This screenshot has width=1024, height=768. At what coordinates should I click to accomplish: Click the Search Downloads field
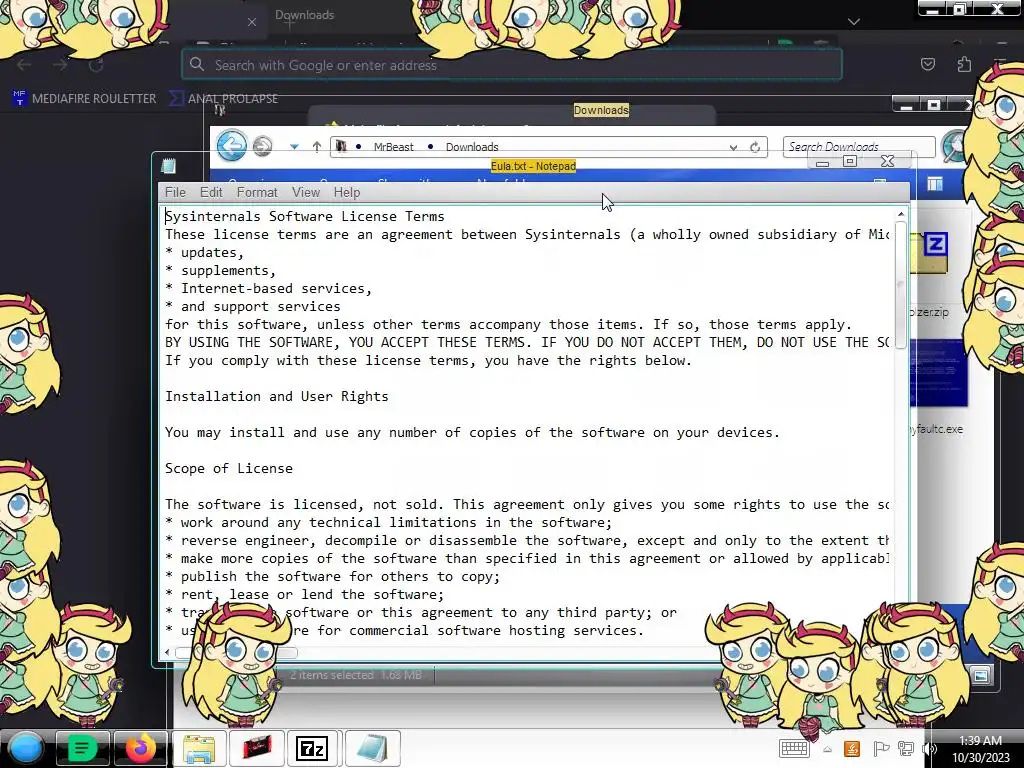coord(859,147)
